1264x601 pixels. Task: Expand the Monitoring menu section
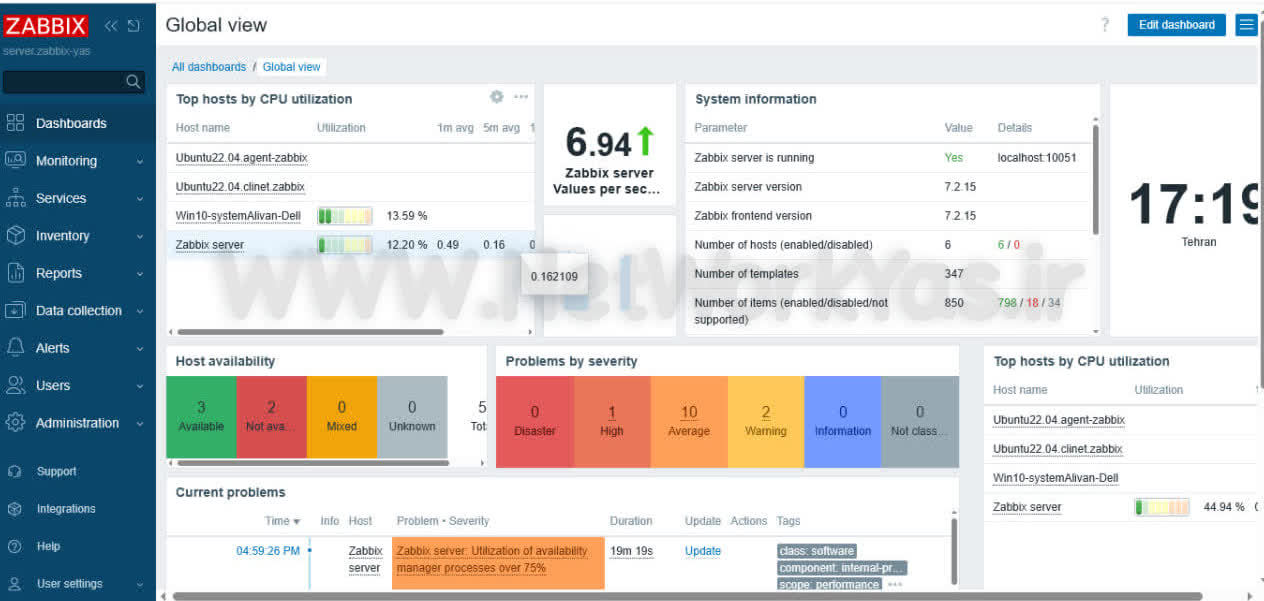78,161
